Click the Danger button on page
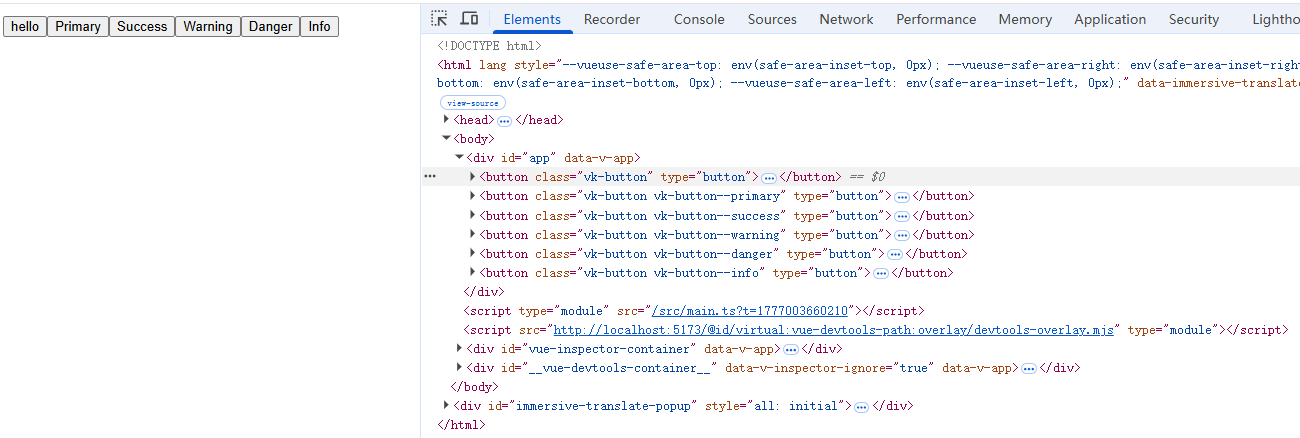1300x438 pixels. (x=271, y=27)
